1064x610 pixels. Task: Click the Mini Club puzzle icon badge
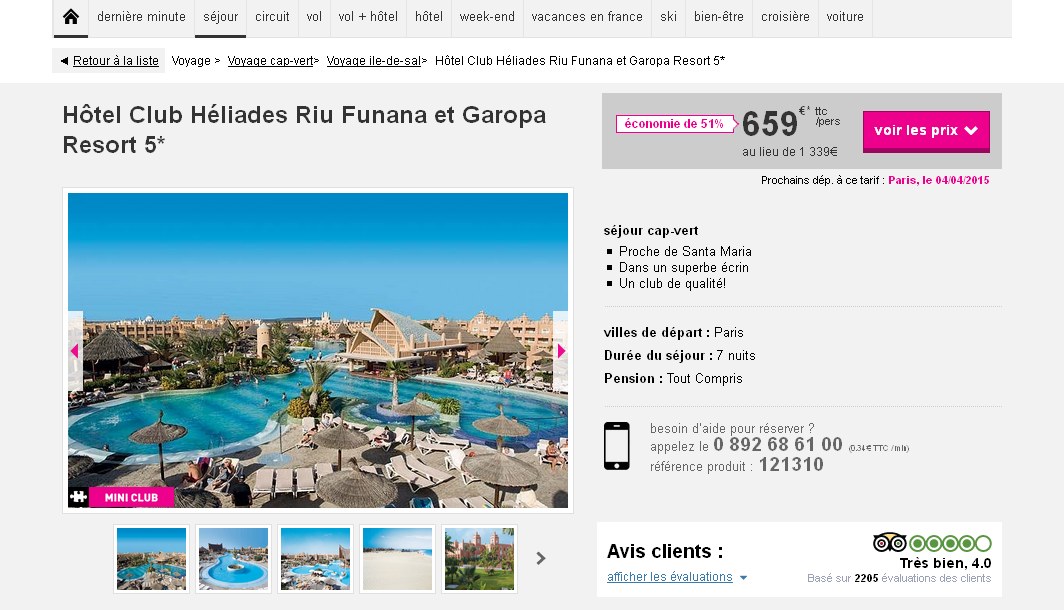pyautogui.click(x=79, y=497)
